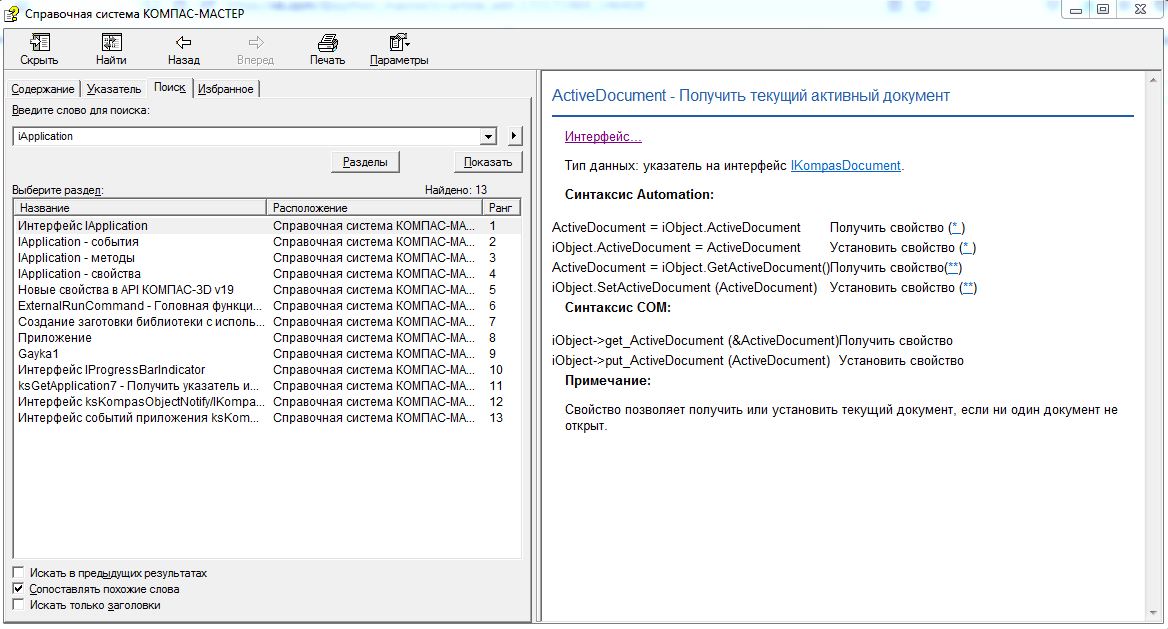This screenshot has width=1168, height=629.
Task: Select result 'ksGetApplication7 - Получить указатель'
Action: tap(267, 386)
